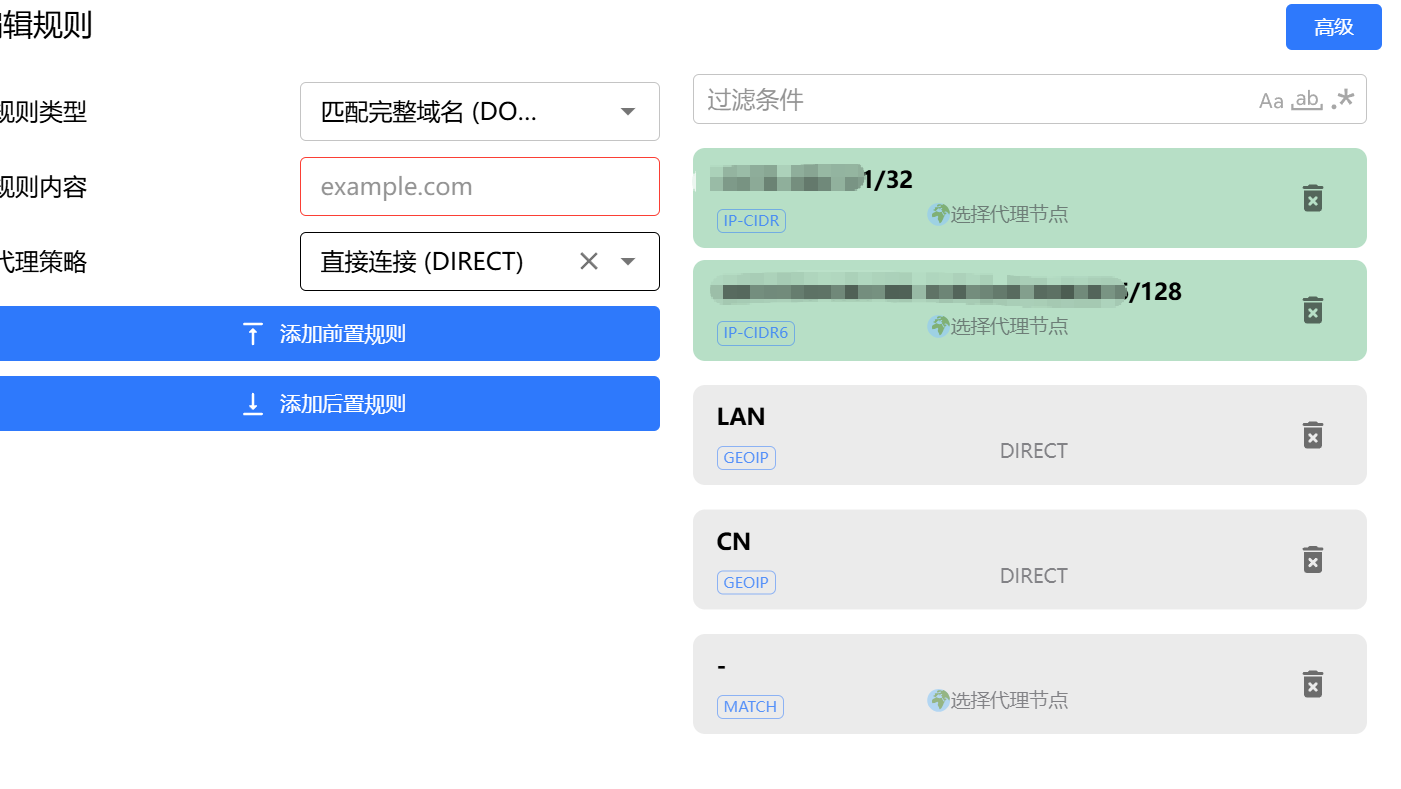This screenshot has width=1401, height=789.
Task: Delete the IP-CIDR6 /128 rule
Action: coord(1313,310)
